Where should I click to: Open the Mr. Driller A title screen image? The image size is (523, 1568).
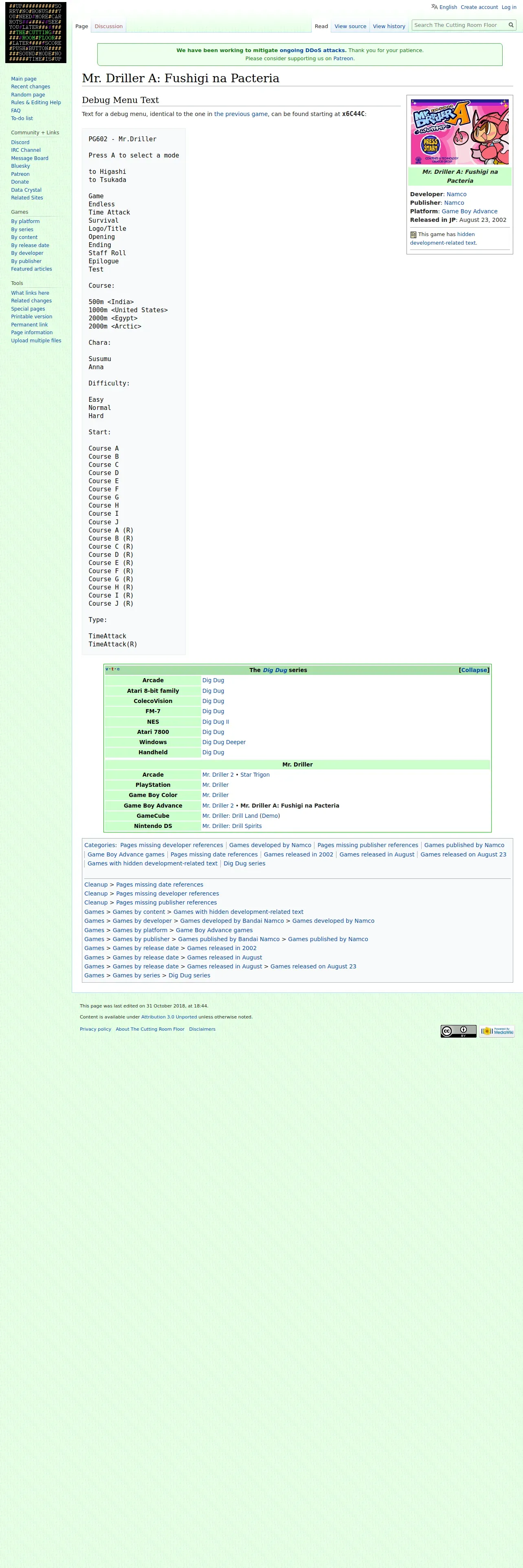click(460, 132)
